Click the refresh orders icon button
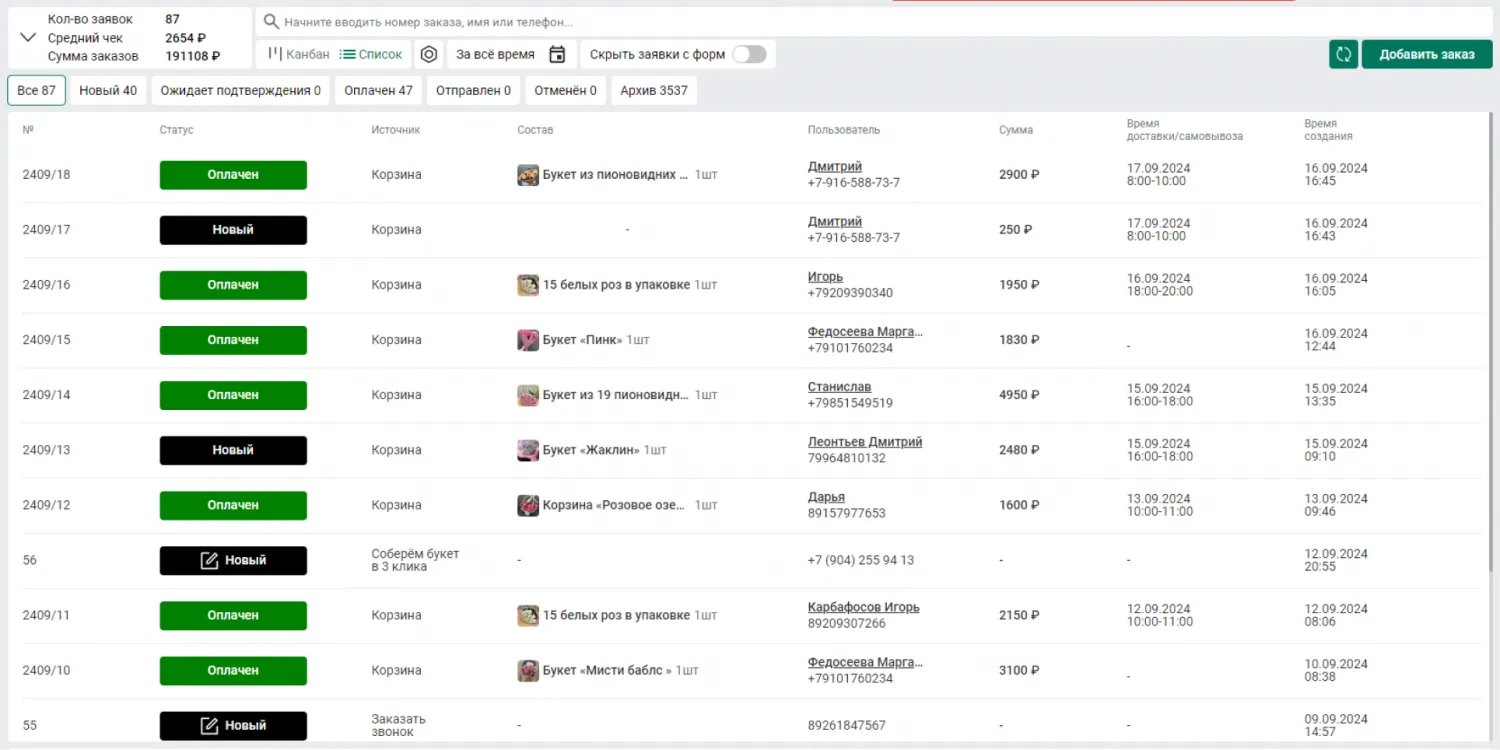This screenshot has height=750, width=1500. coord(1343,54)
